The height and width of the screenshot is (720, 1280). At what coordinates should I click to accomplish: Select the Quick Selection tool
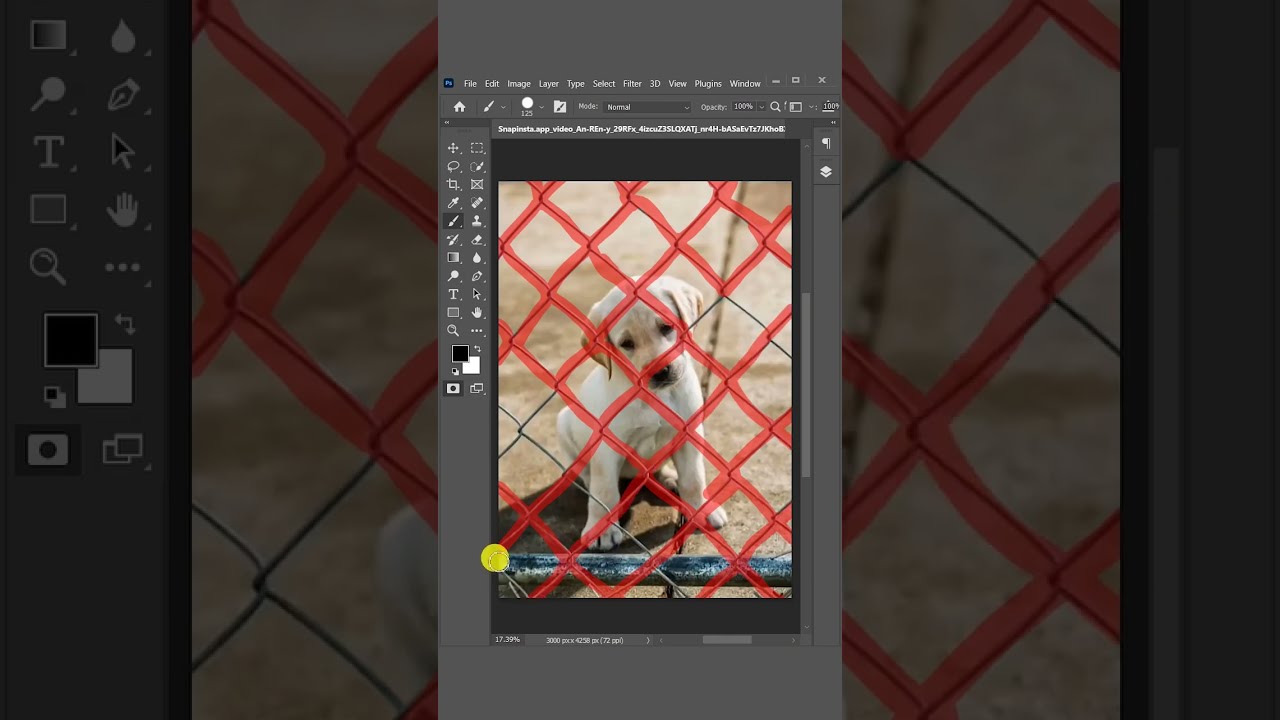pos(477,166)
